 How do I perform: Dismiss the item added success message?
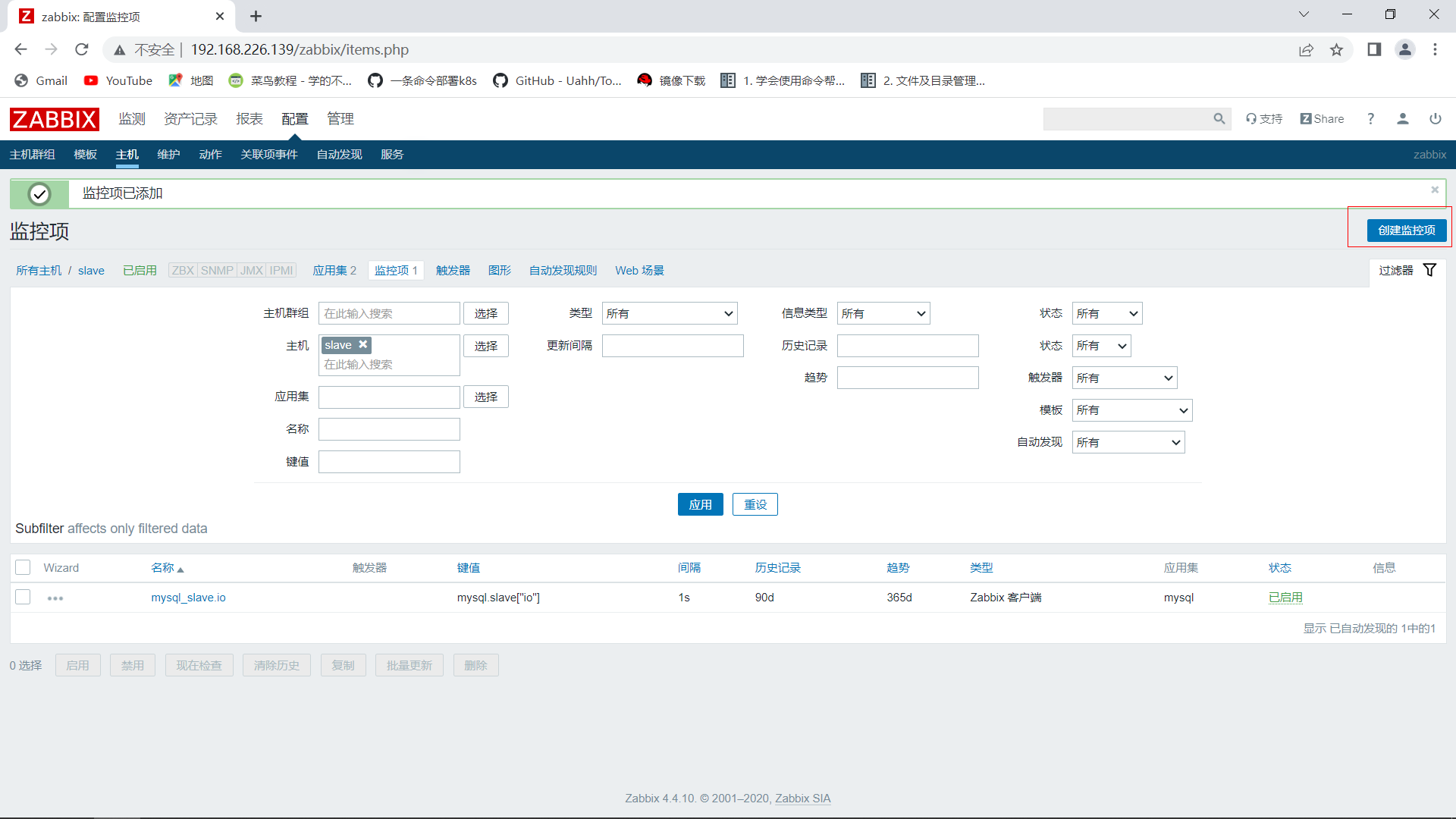point(1434,190)
